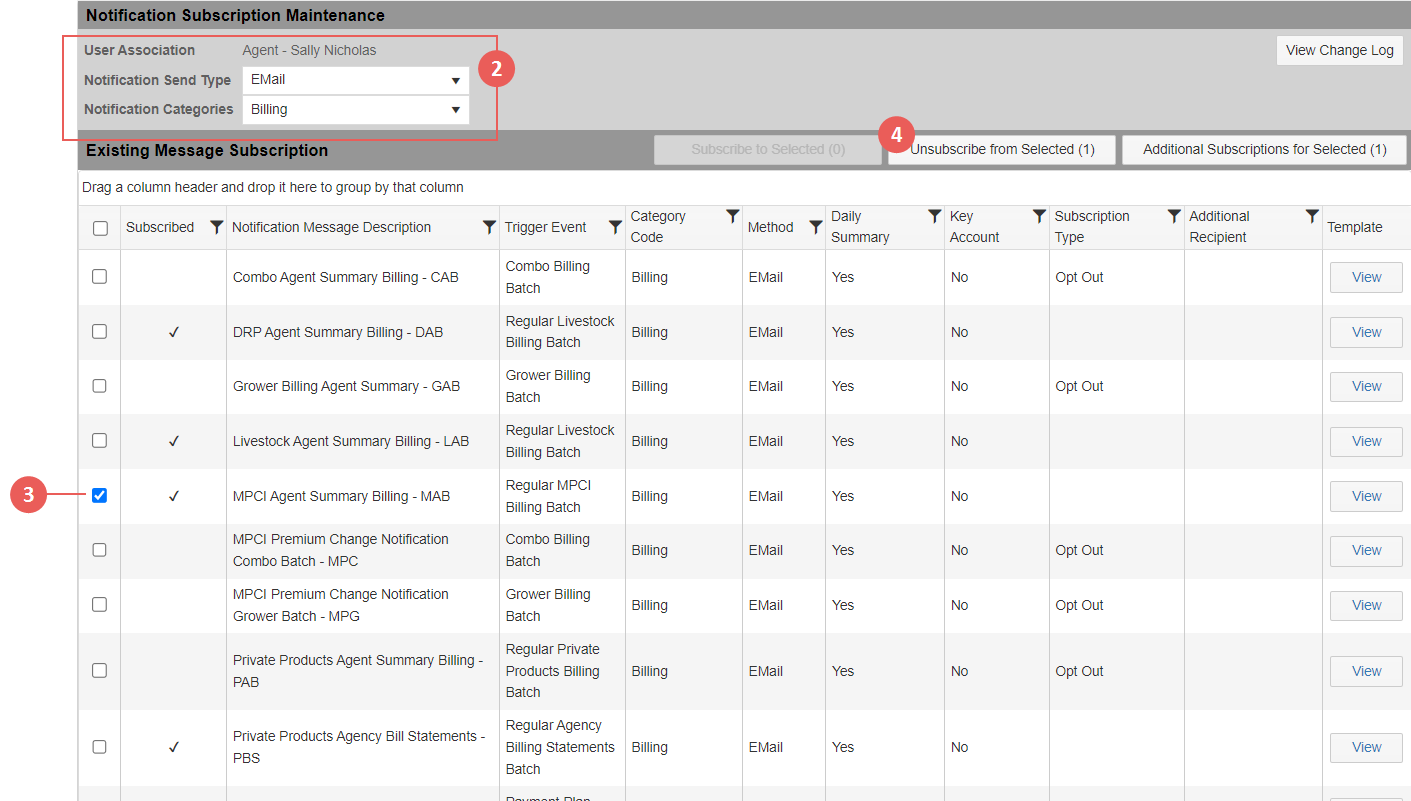Check the Private Products Agency Bill Statements - PBS row

click(x=100, y=746)
